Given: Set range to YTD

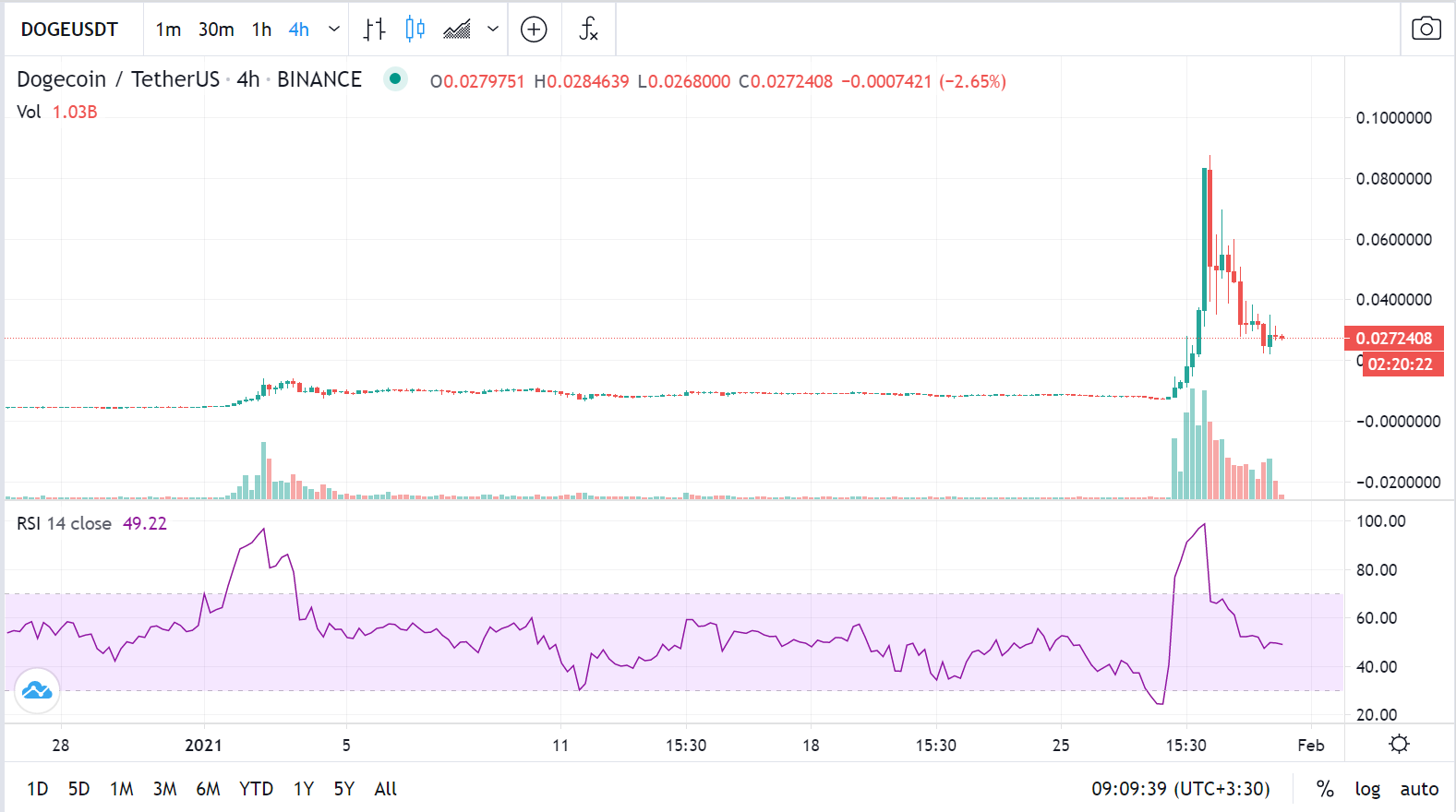Looking at the screenshot, I should [257, 789].
